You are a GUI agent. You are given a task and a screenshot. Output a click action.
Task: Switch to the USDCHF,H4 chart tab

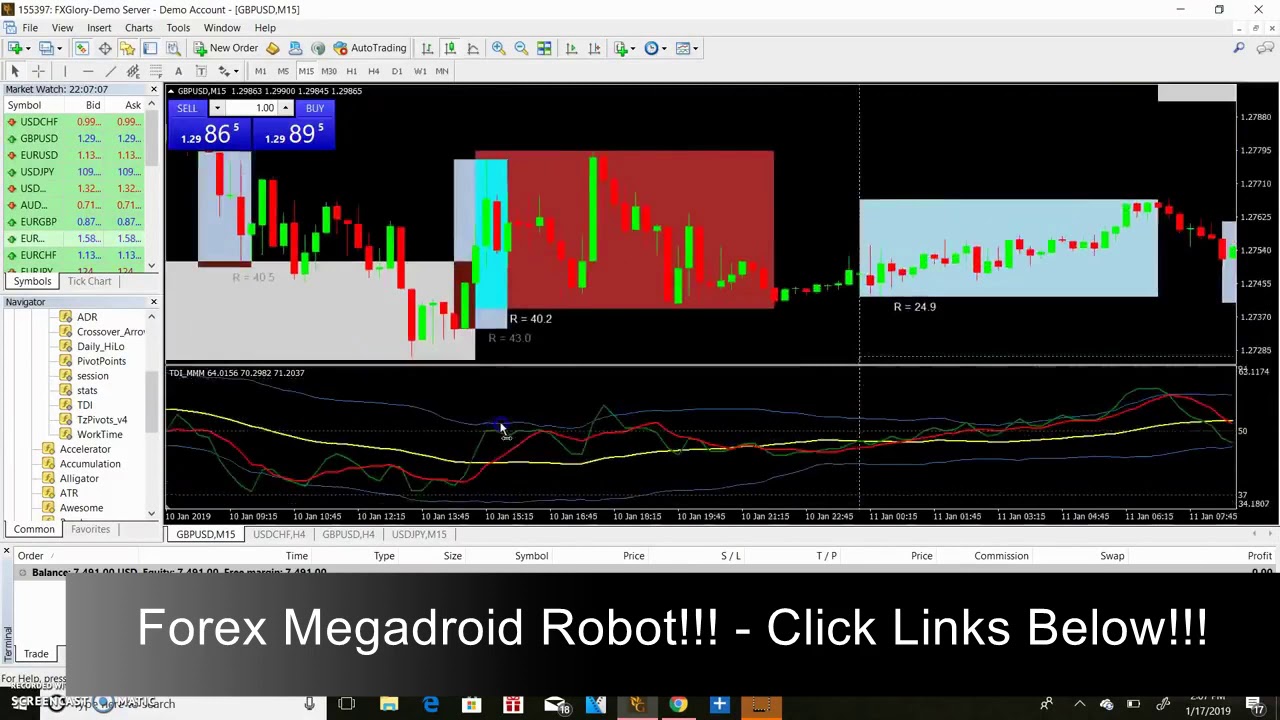[x=279, y=535]
